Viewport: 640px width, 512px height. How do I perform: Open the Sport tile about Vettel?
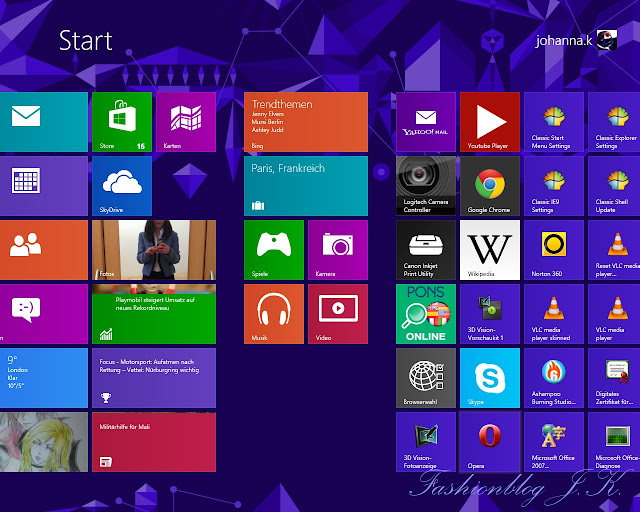(x=154, y=378)
